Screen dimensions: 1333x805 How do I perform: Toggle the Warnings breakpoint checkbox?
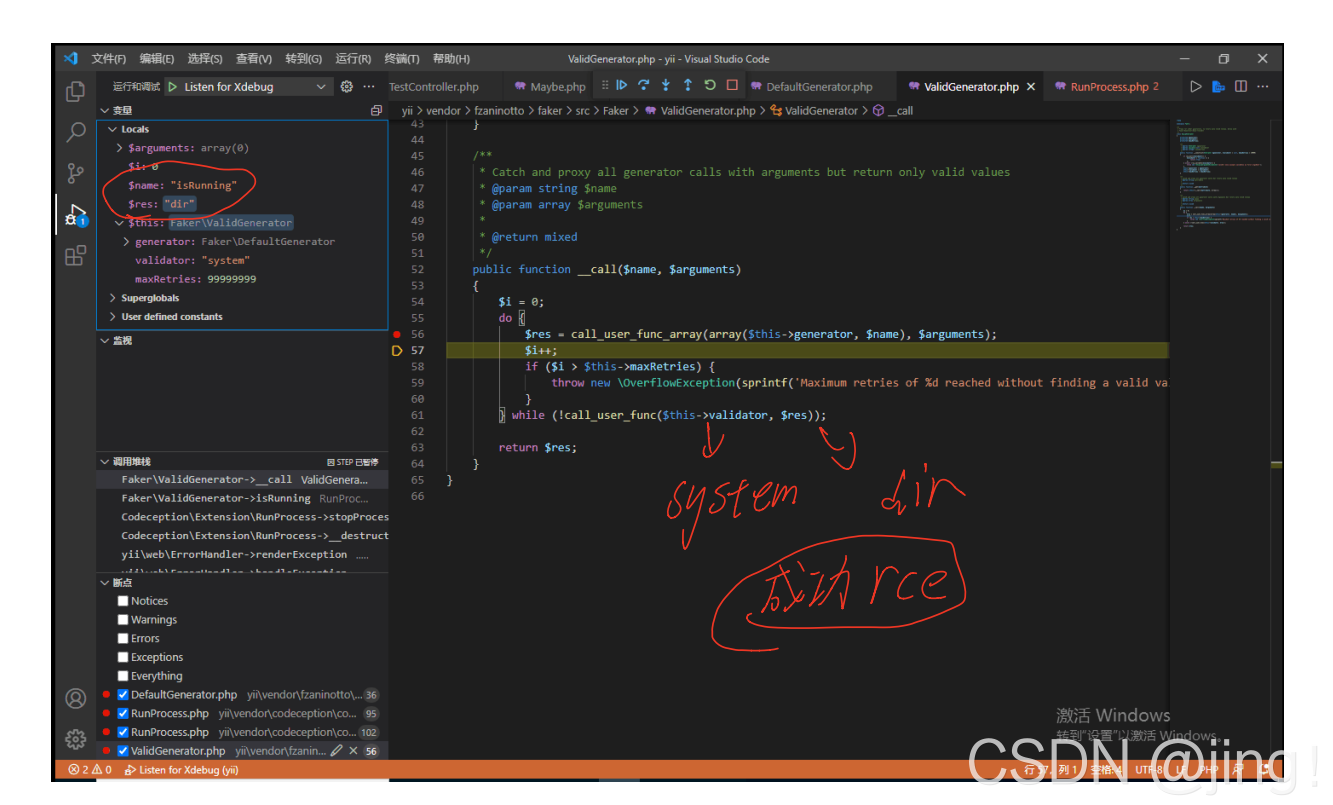pos(123,620)
